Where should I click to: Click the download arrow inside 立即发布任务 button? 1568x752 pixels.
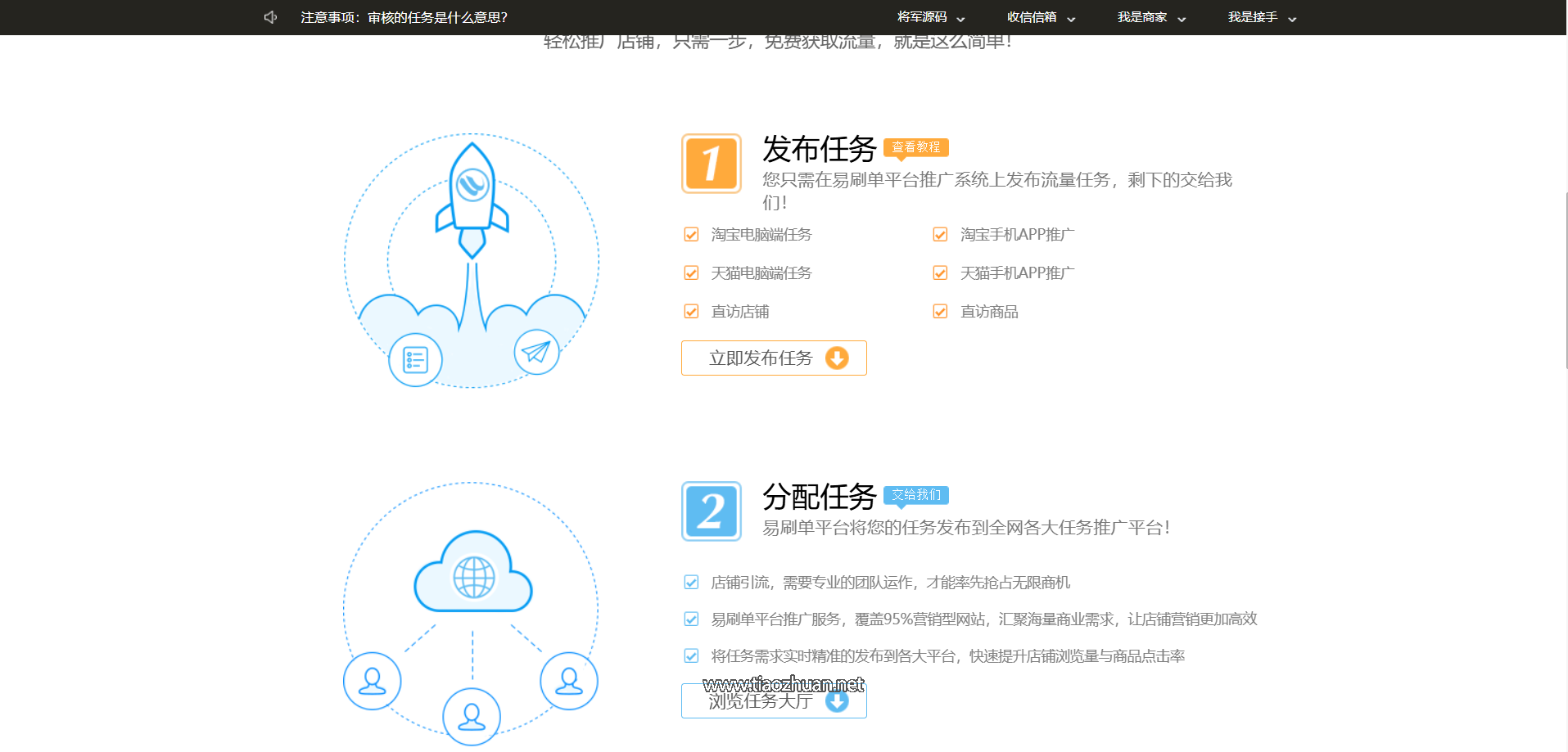[836, 358]
